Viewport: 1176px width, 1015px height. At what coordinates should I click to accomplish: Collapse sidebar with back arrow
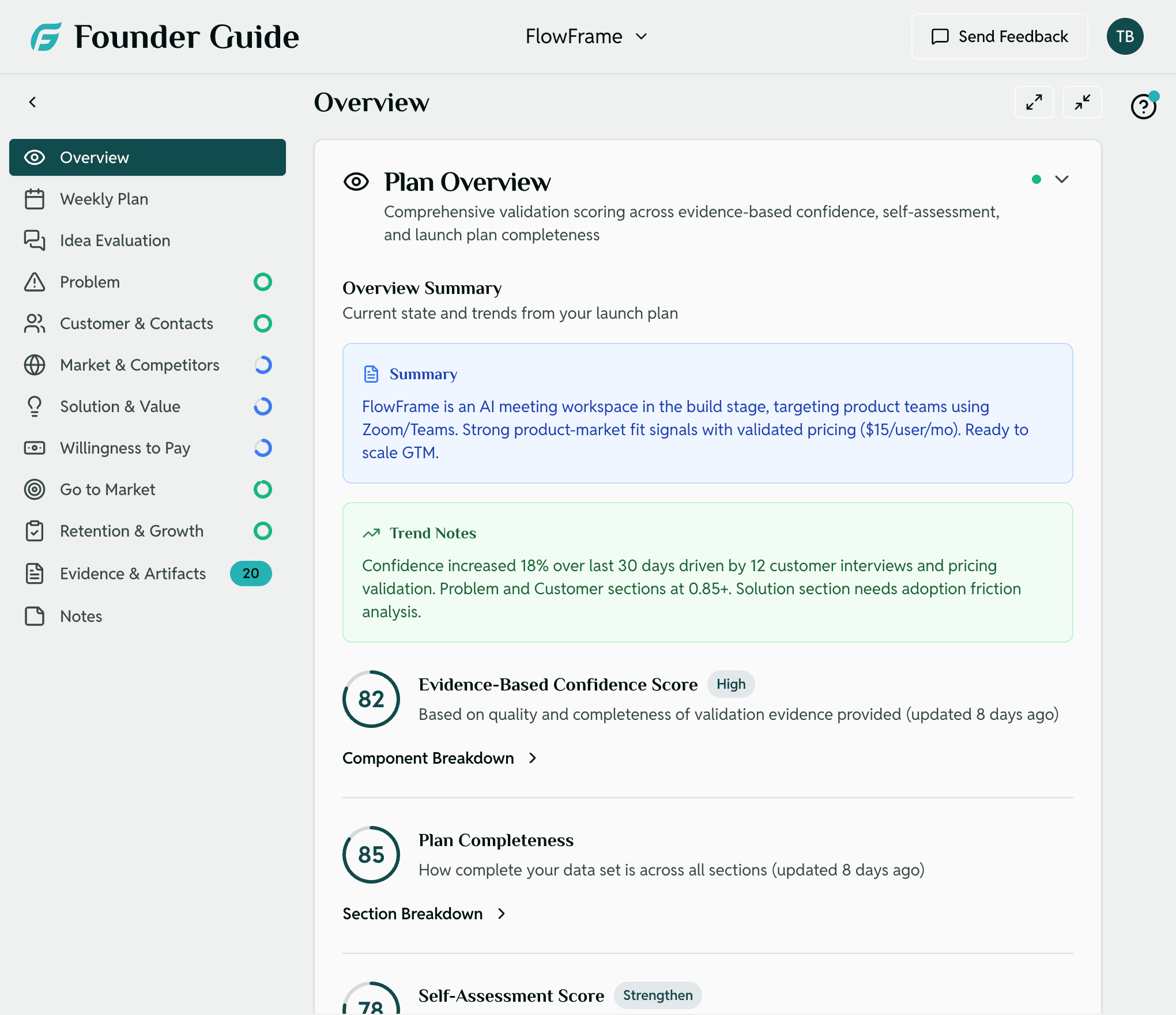coord(33,102)
